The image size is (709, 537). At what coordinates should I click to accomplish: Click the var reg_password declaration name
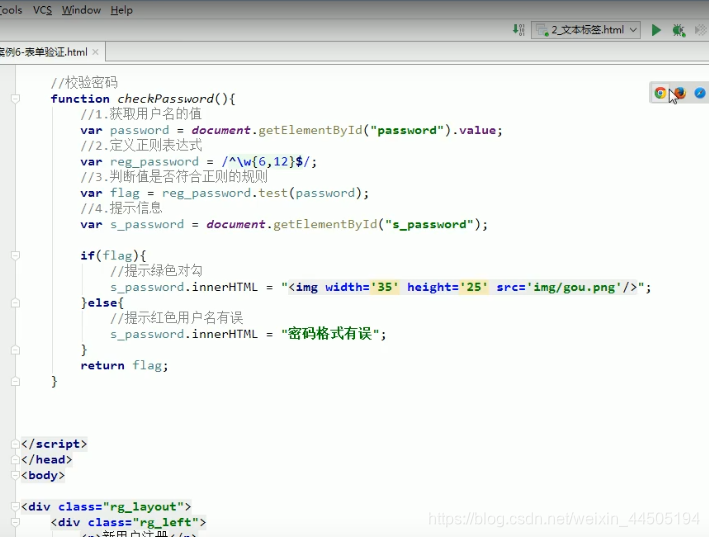[154, 161]
